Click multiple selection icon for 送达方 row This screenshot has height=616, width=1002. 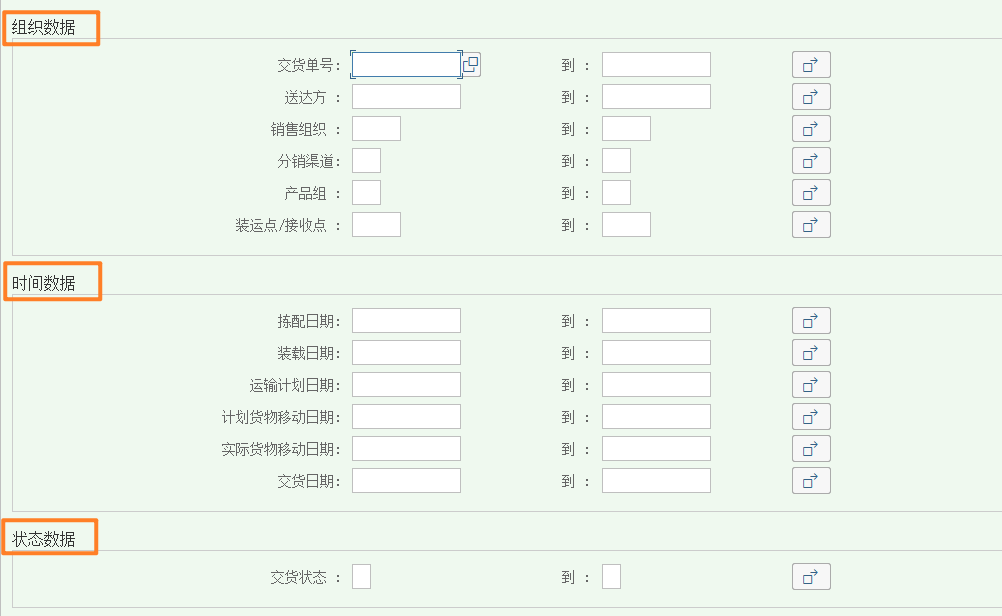pyautogui.click(x=811, y=97)
